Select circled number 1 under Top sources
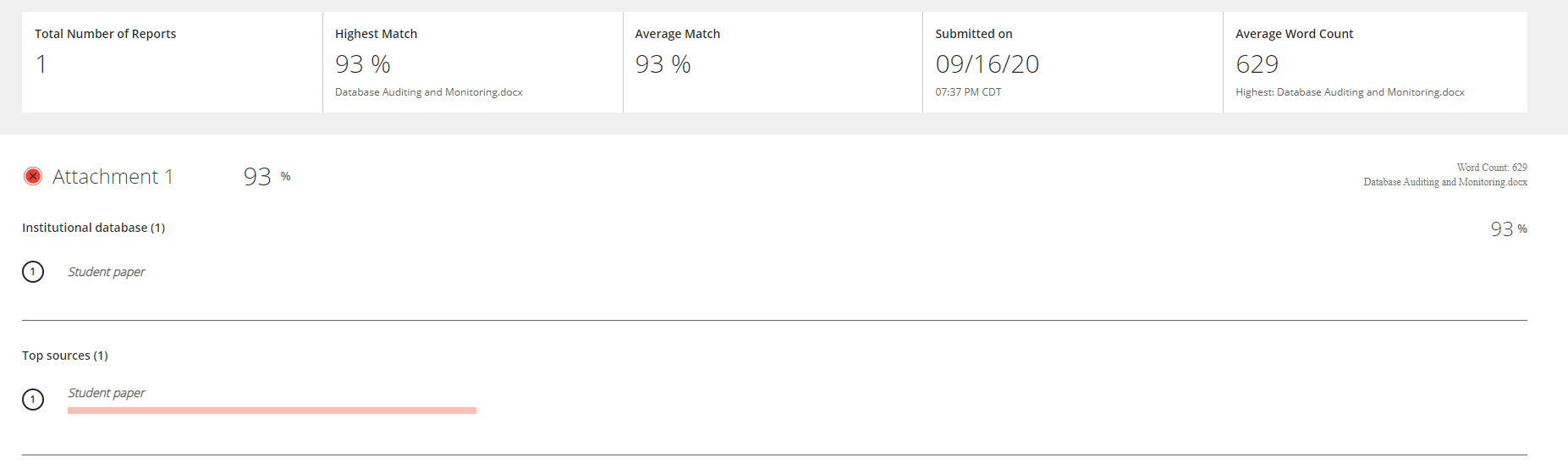The width and height of the screenshot is (1568, 474). (x=33, y=400)
